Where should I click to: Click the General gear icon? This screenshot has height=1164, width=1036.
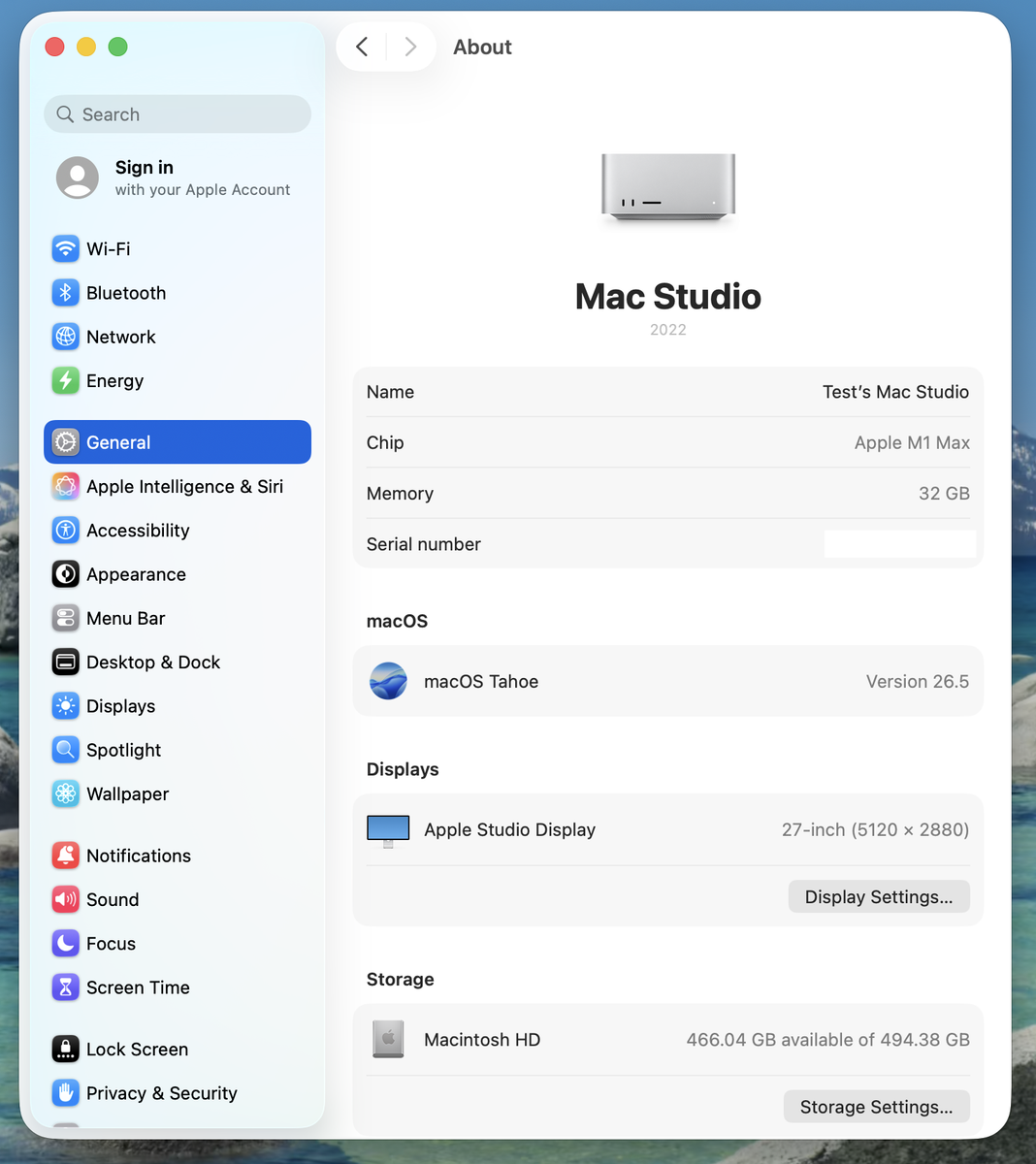click(65, 442)
